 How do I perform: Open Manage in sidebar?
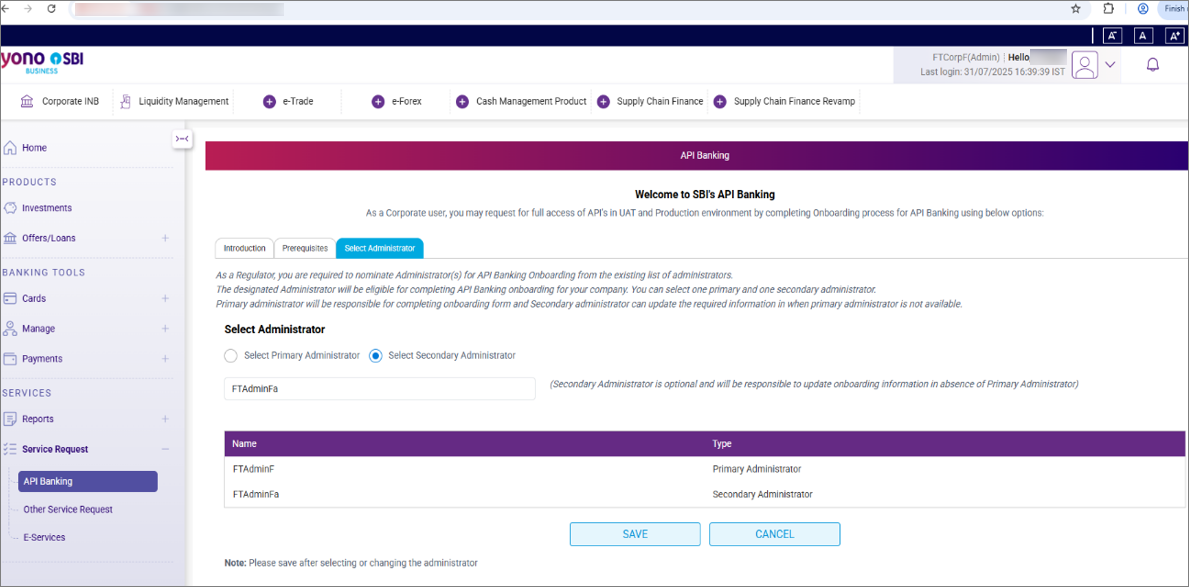tap(39, 329)
